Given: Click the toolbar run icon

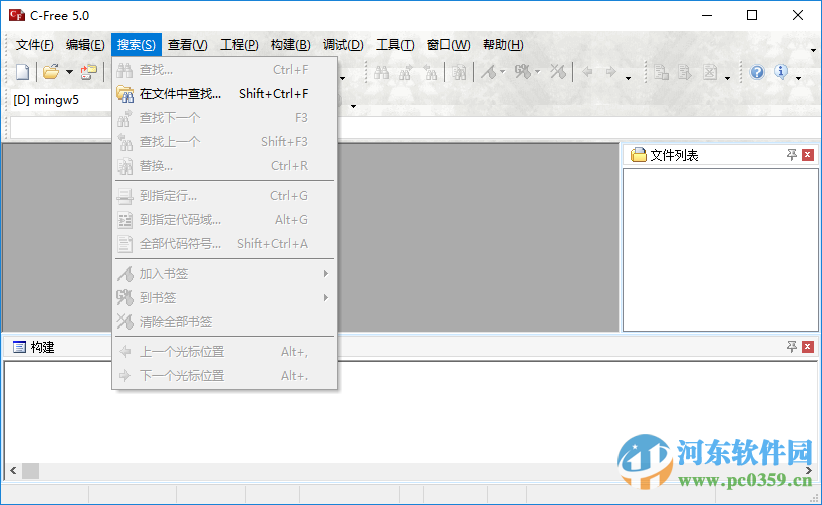Looking at the screenshot, I should 685,72.
